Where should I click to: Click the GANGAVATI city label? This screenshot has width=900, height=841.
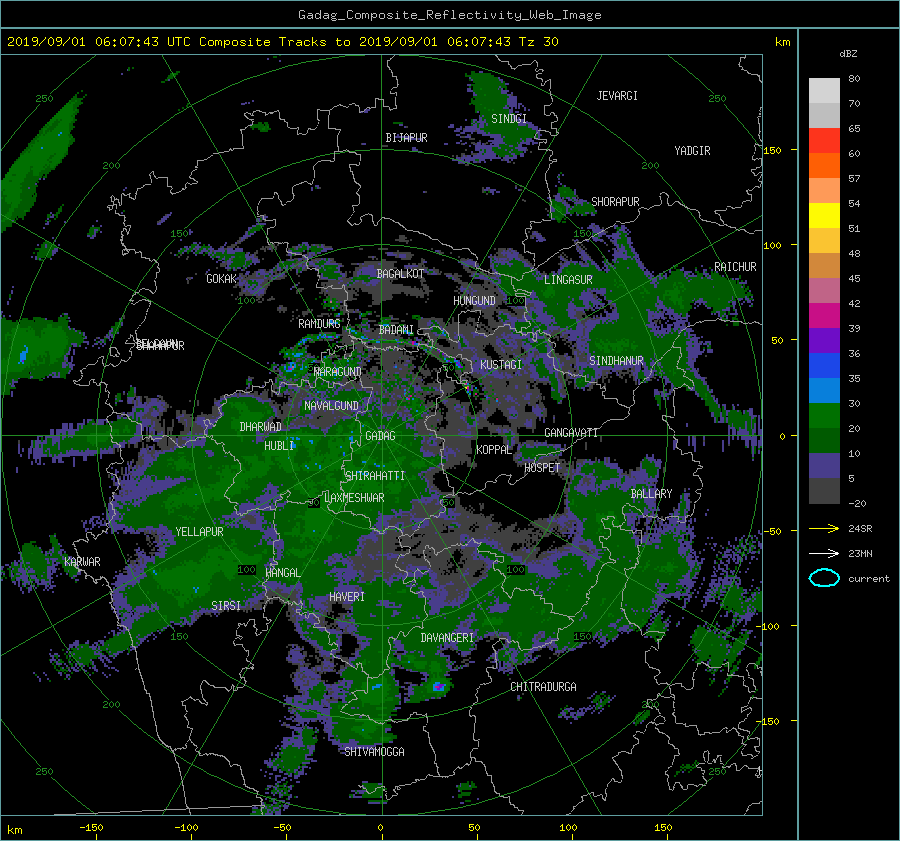pos(571,433)
